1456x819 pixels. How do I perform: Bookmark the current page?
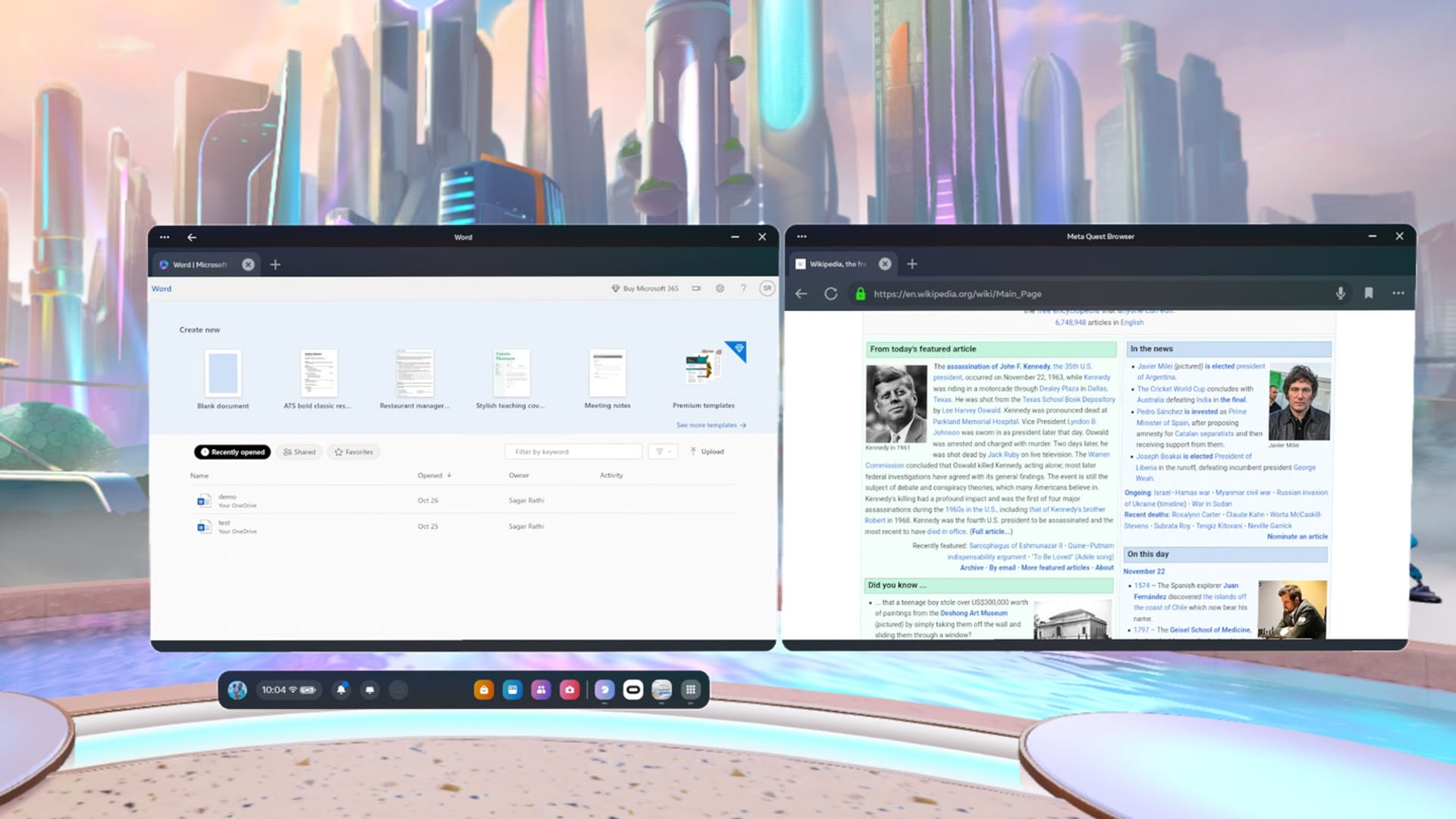(x=1369, y=293)
